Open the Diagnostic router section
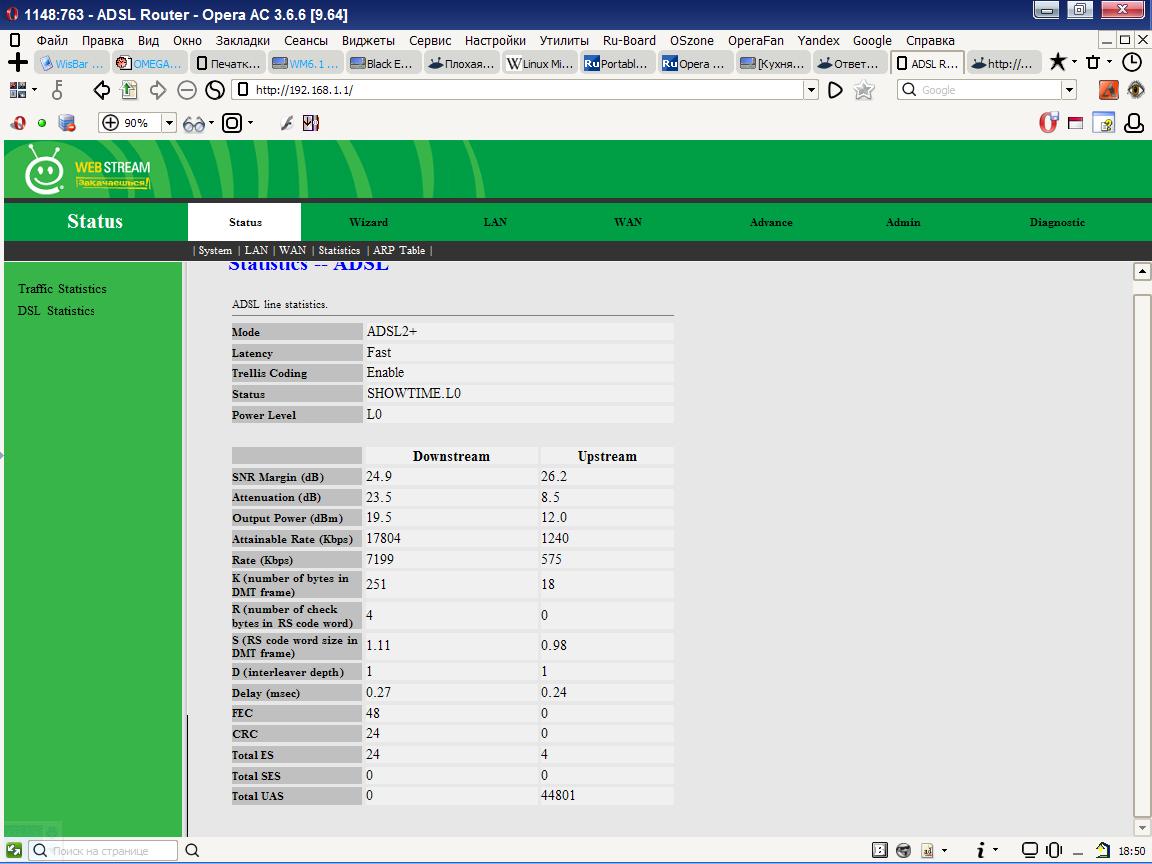1152x864 pixels. 1057,222
